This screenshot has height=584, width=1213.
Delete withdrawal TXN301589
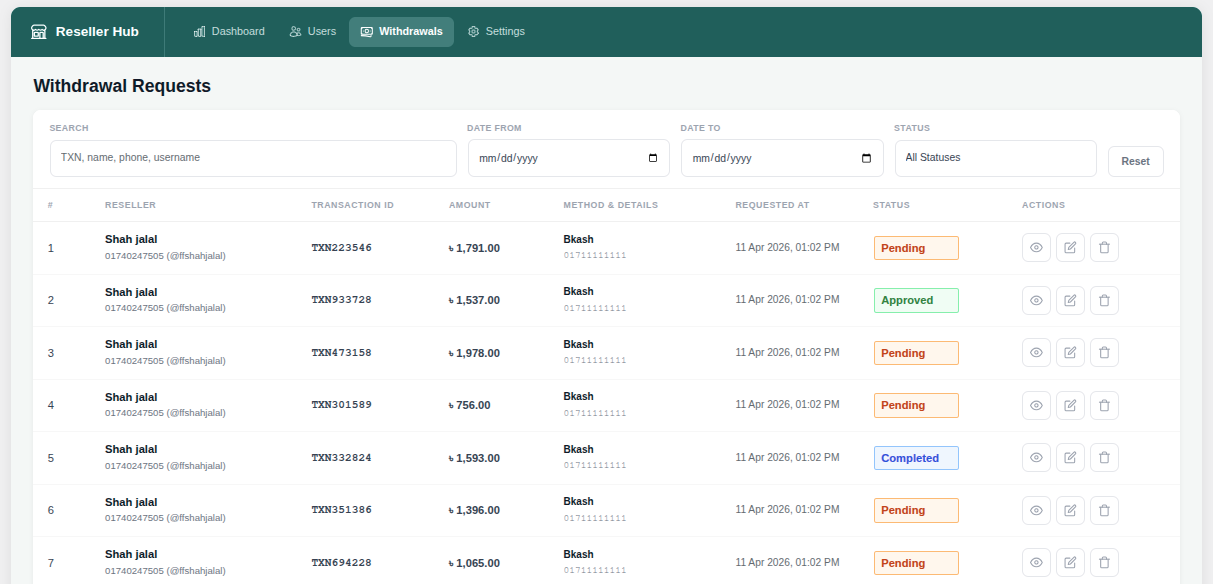pyautogui.click(x=1104, y=405)
